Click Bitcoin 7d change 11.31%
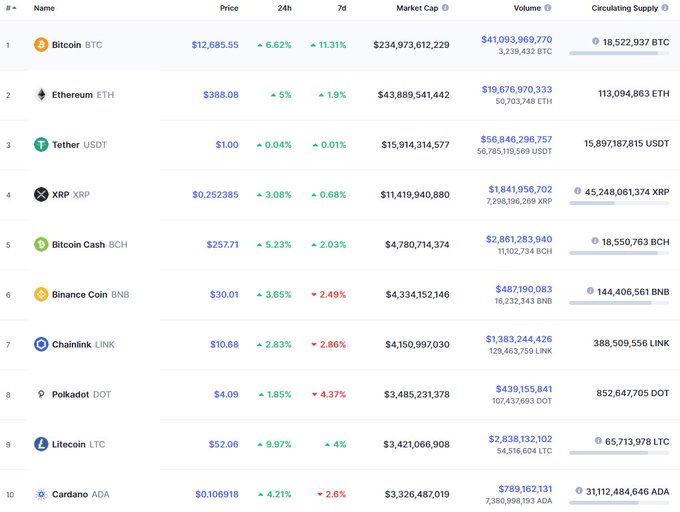This screenshot has width=680, height=512. coord(328,45)
